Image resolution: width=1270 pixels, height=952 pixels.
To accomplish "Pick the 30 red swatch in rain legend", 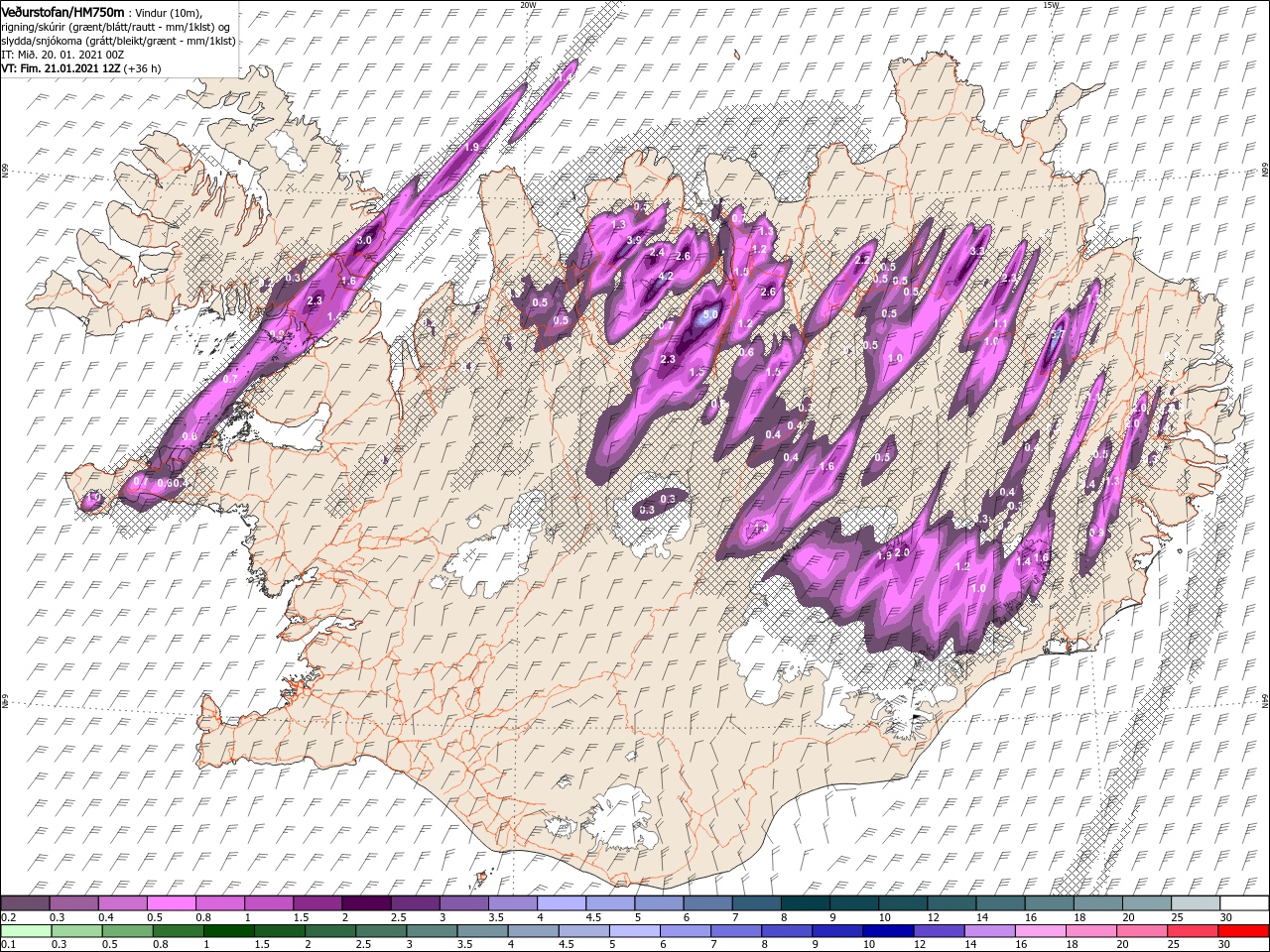I will point(1244,931).
